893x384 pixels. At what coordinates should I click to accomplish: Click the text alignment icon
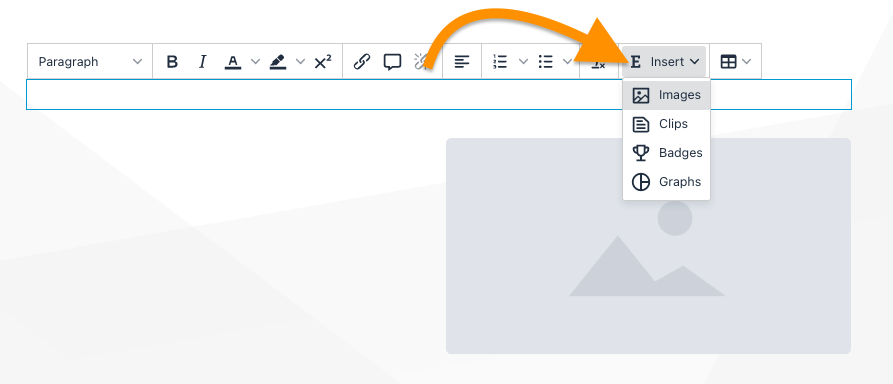pos(462,62)
